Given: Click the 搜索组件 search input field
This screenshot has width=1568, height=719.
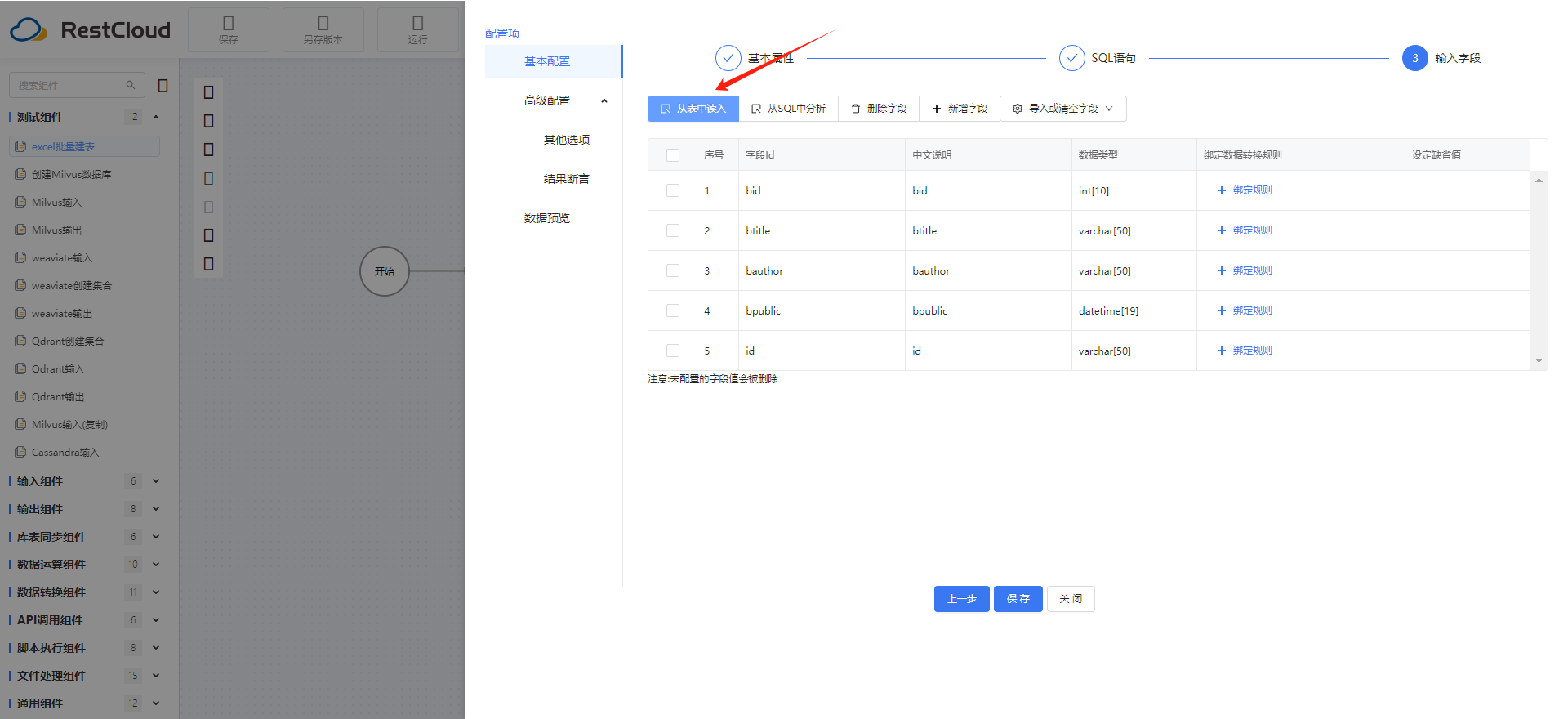Looking at the screenshot, I should pyautogui.click(x=77, y=85).
